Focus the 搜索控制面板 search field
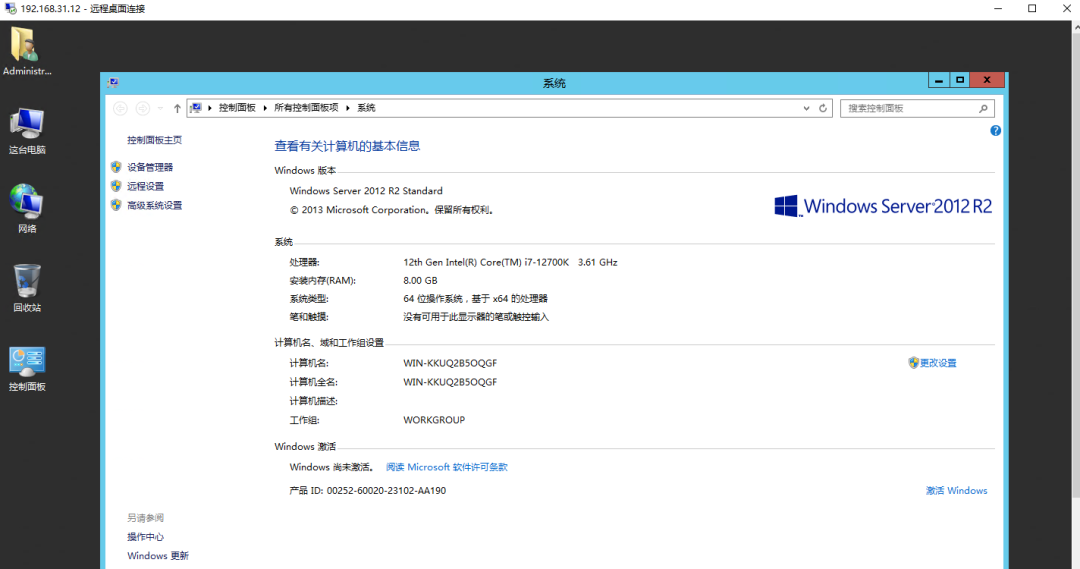The image size is (1080, 569). [917, 108]
